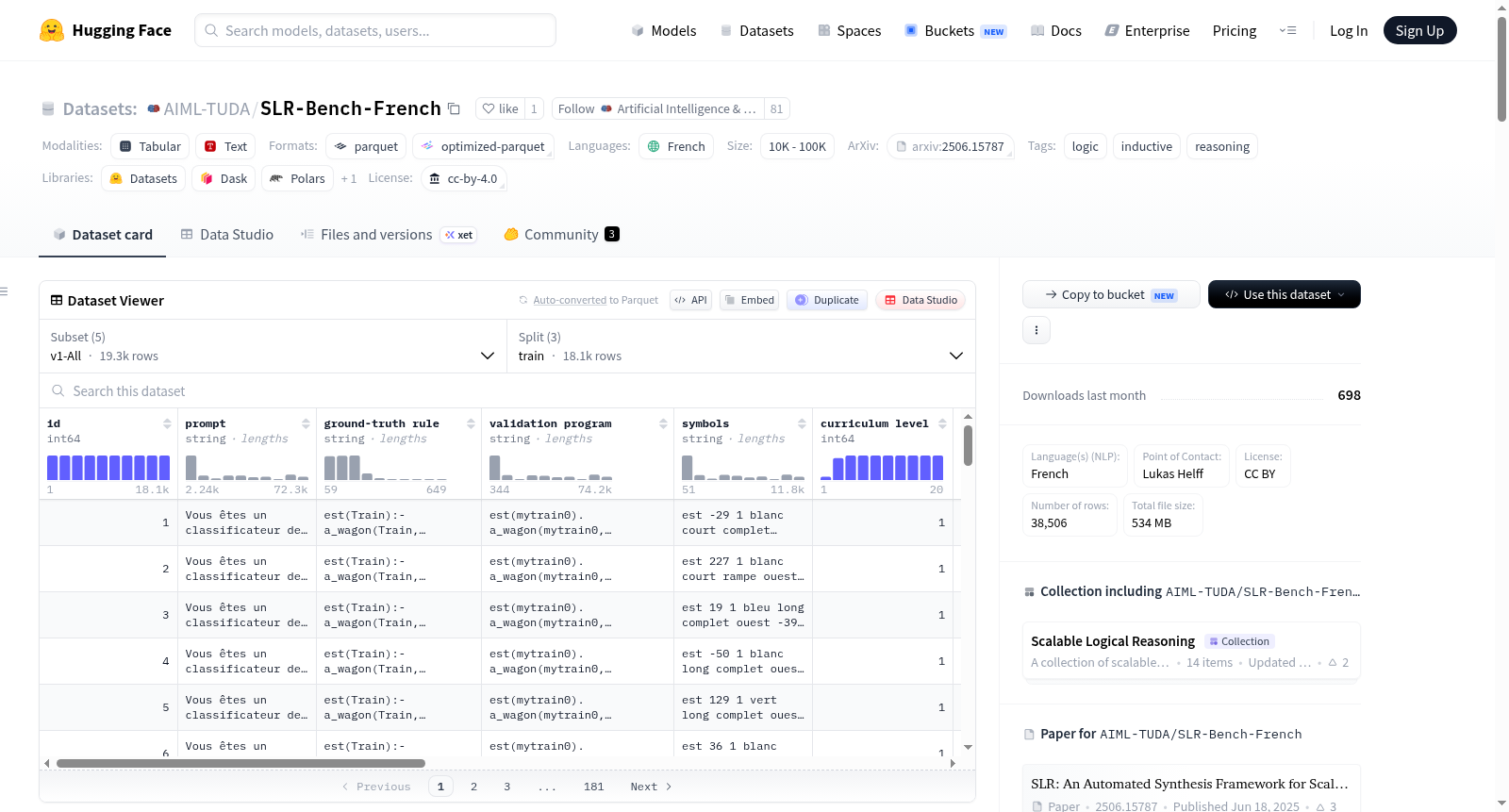Open the API button in Dataset Viewer
Screen dimensions: 1509x812
(691, 300)
